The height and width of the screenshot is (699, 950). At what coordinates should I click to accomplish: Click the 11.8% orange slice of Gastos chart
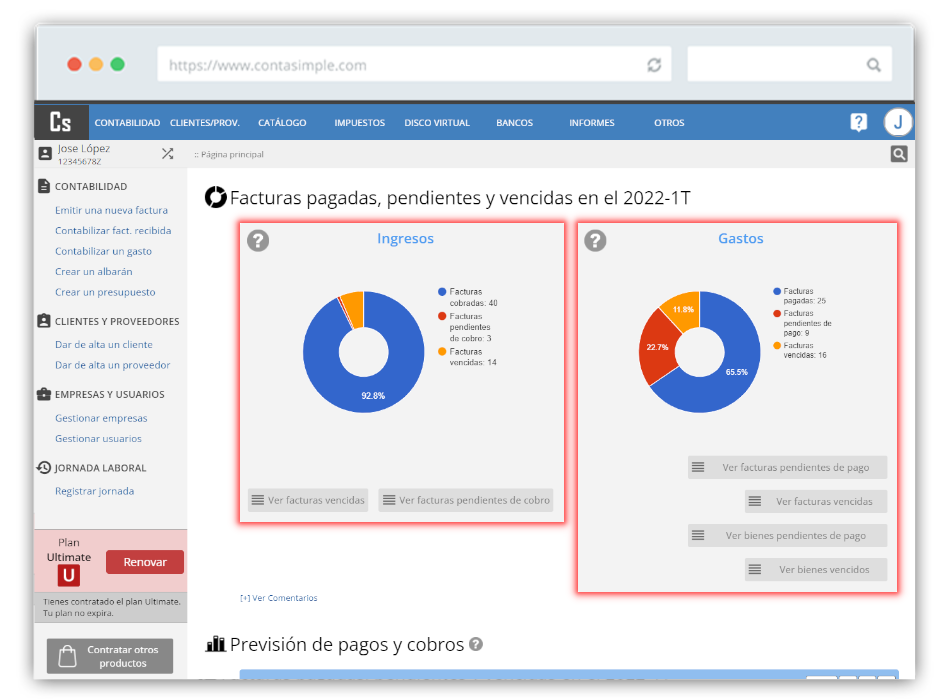pos(683,310)
